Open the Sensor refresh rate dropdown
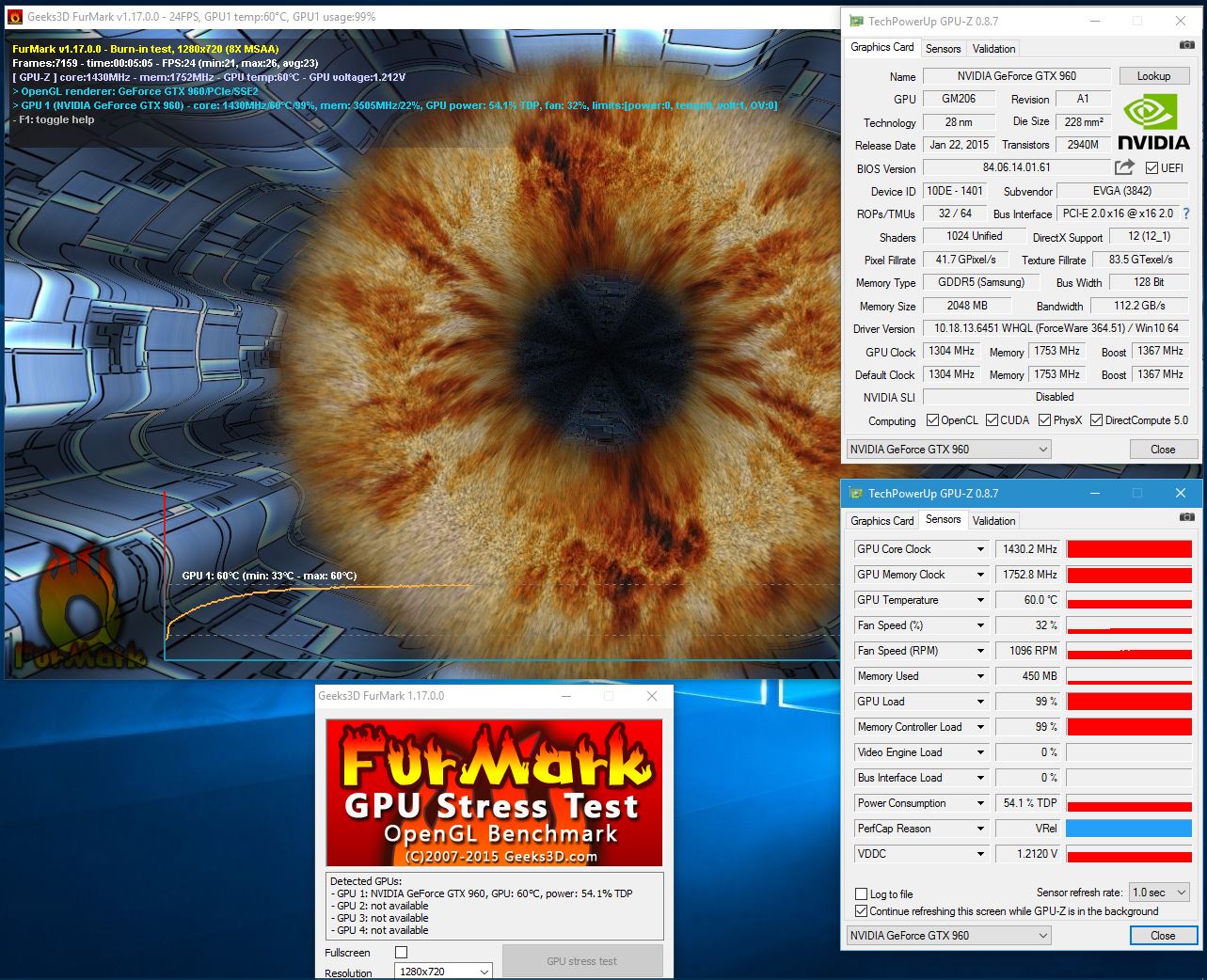Screen dimensions: 1207x980 1160,893
